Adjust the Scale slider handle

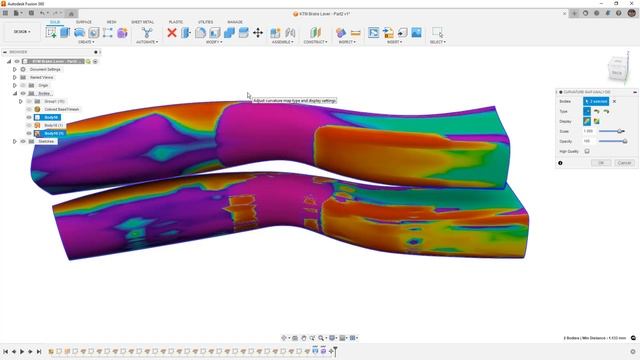[x=619, y=131]
